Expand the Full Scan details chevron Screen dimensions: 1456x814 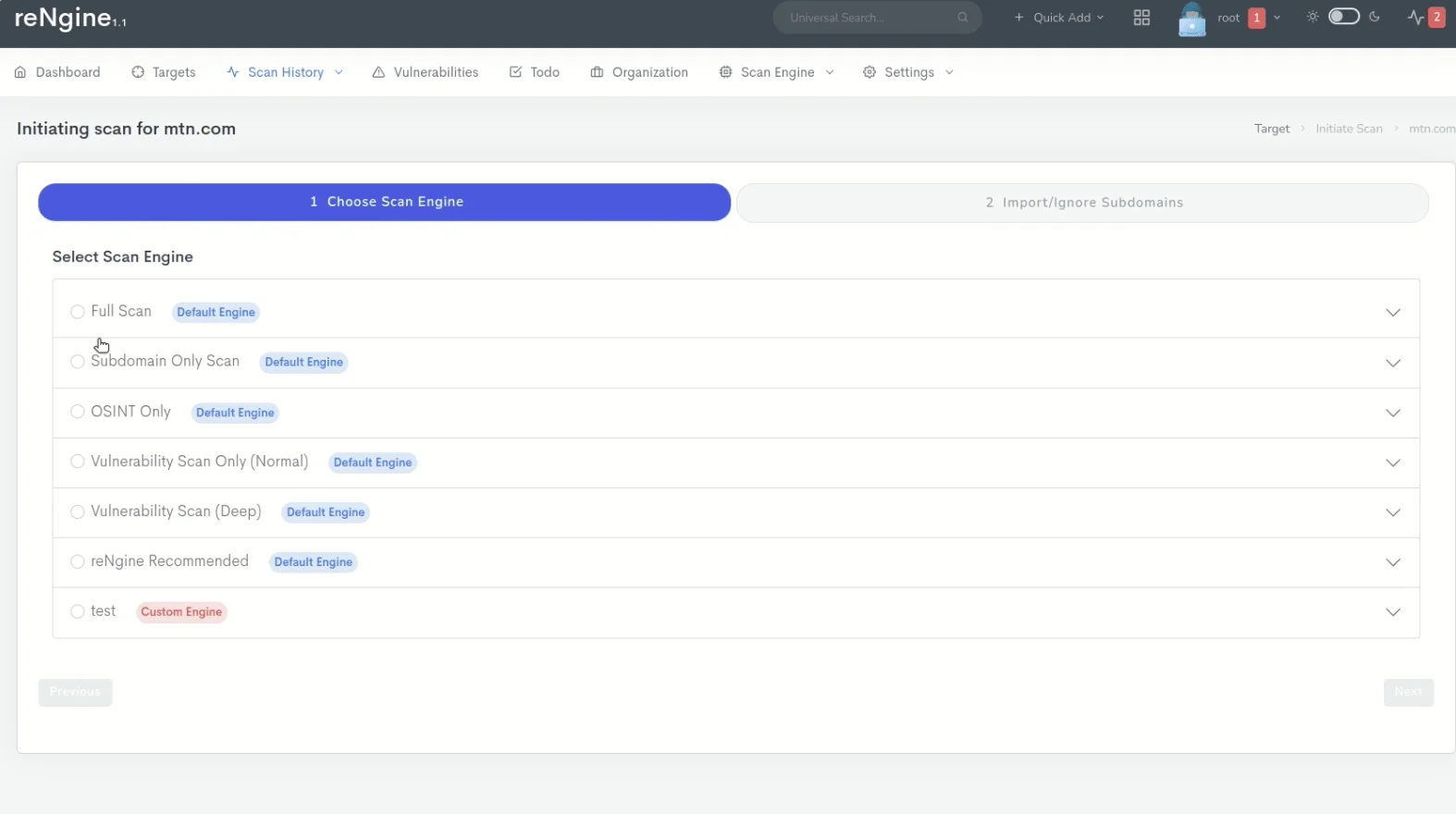(1393, 313)
